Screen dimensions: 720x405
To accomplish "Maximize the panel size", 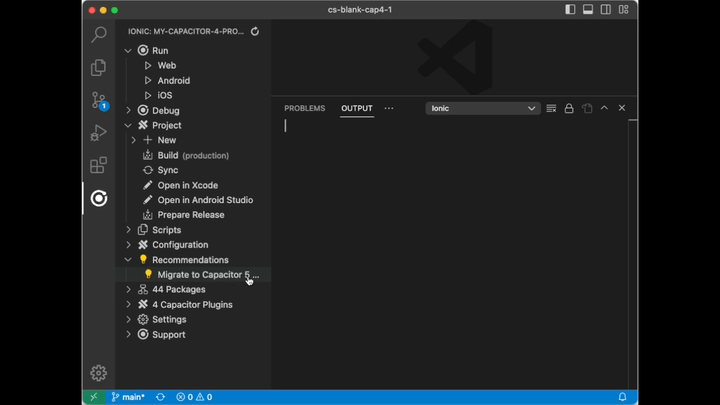I will coord(604,108).
